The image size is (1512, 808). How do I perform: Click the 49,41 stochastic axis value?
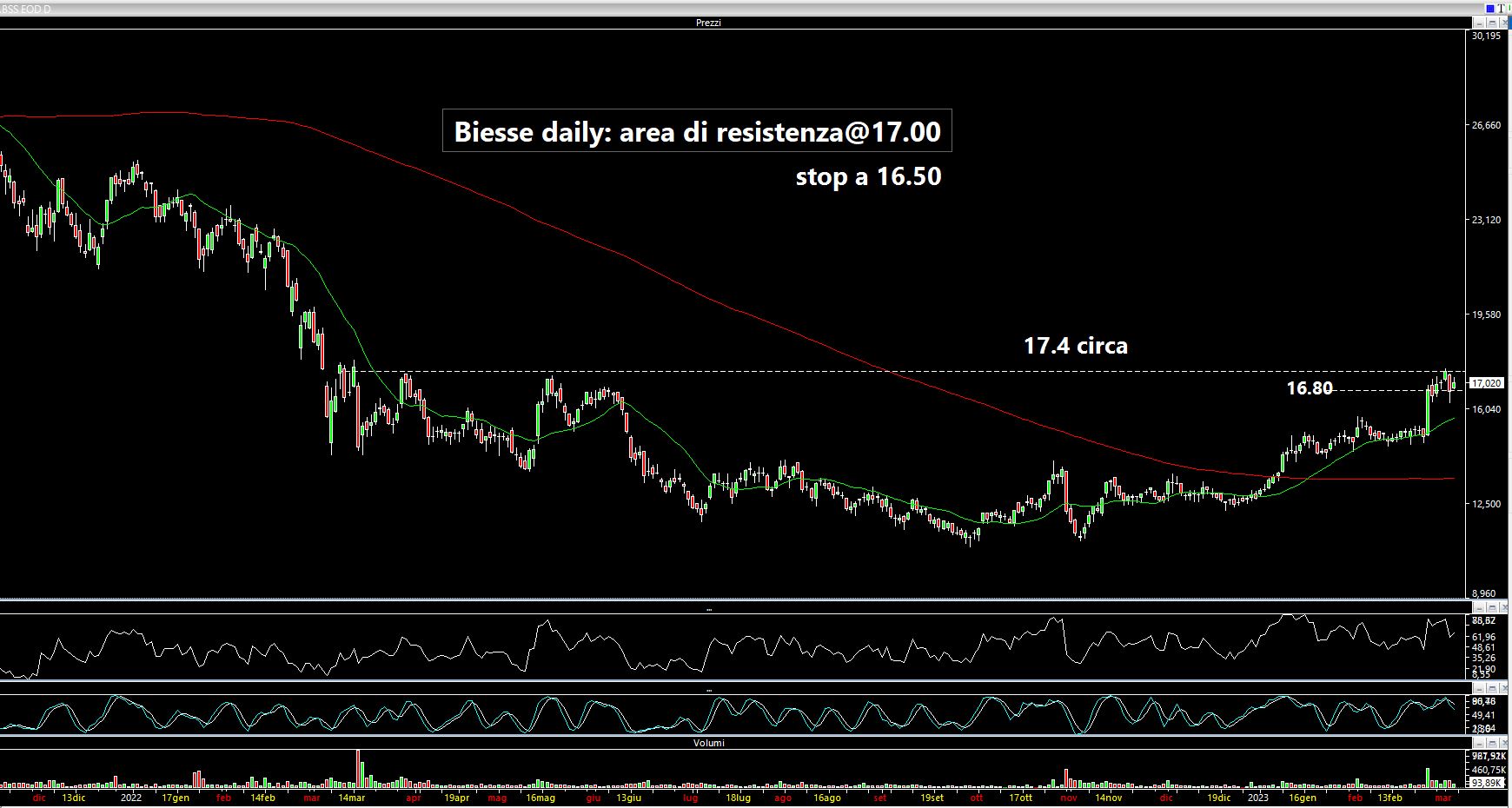click(x=1483, y=715)
